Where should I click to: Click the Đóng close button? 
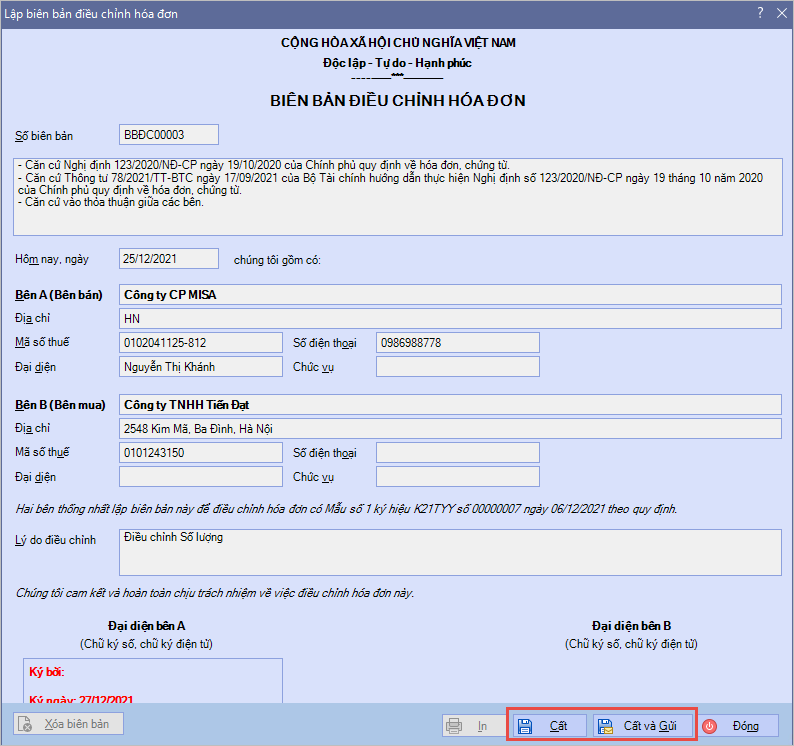738,726
